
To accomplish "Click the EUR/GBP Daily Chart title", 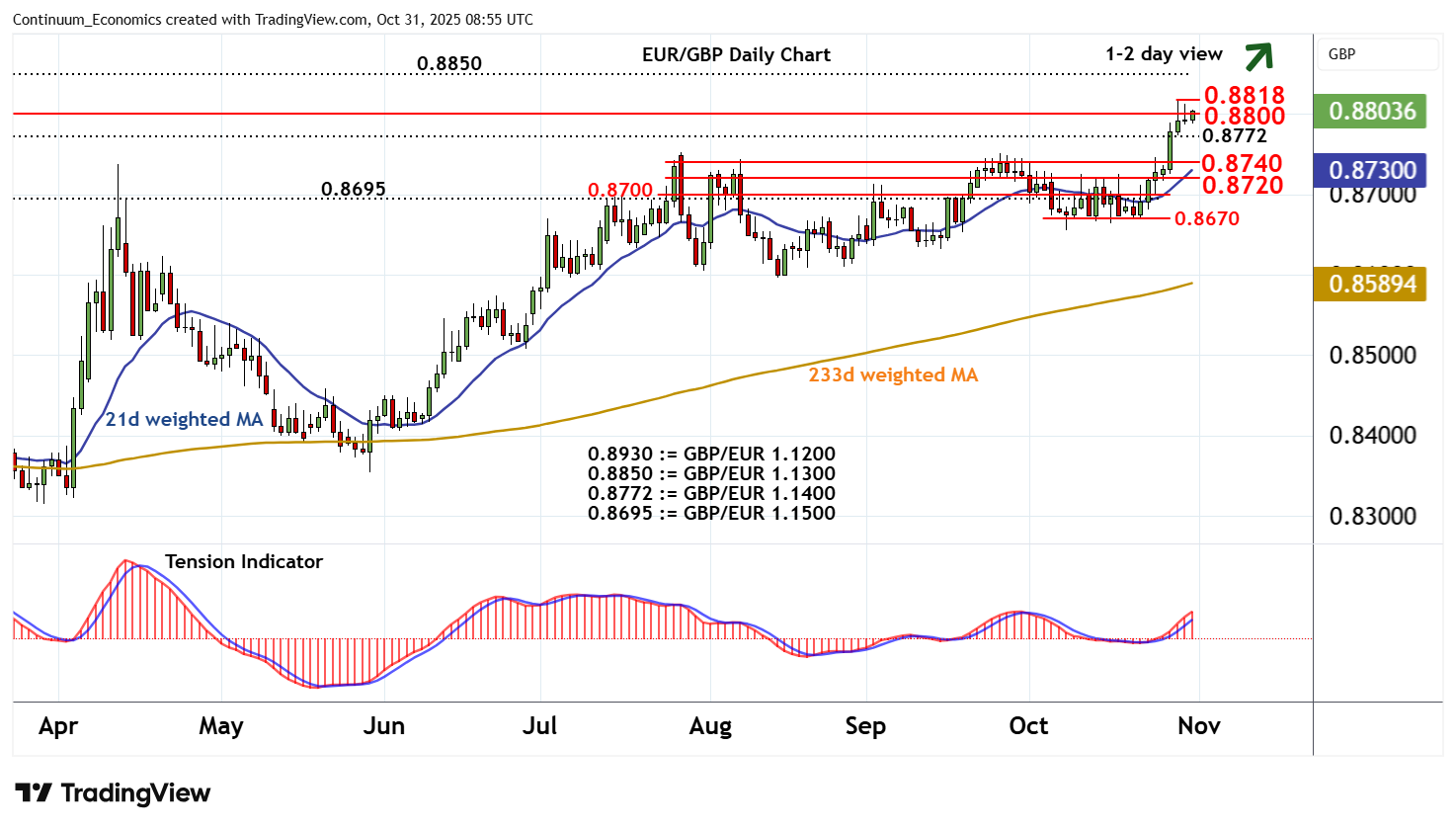I will point(736,55).
